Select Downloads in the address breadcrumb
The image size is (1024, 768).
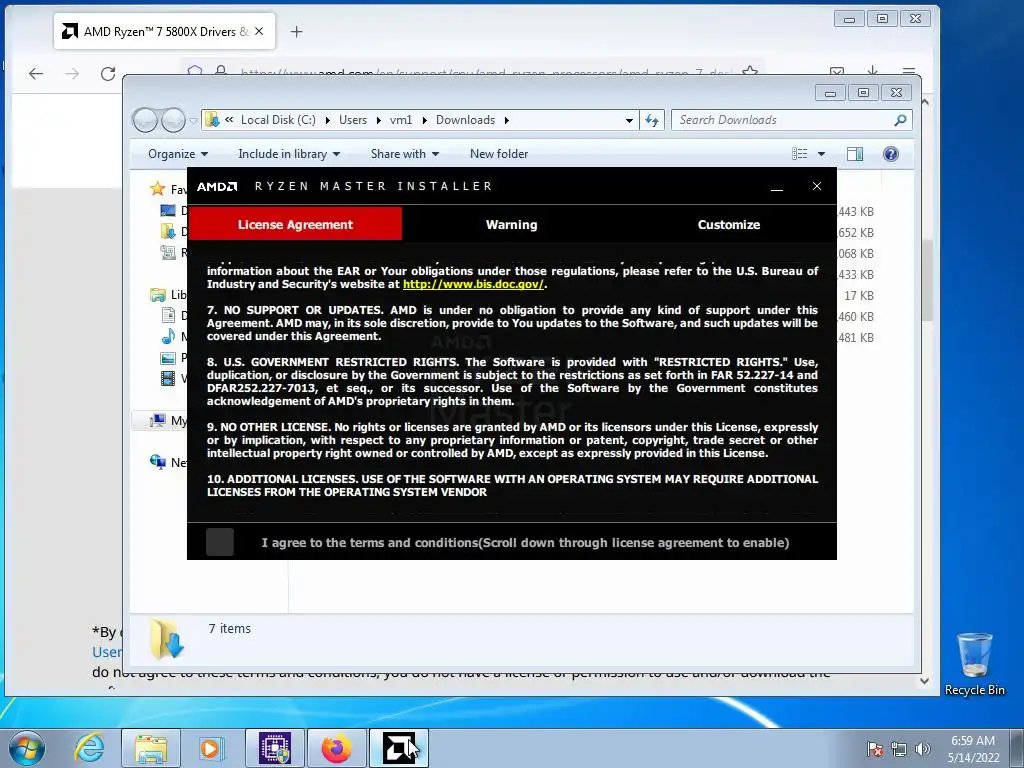465,120
